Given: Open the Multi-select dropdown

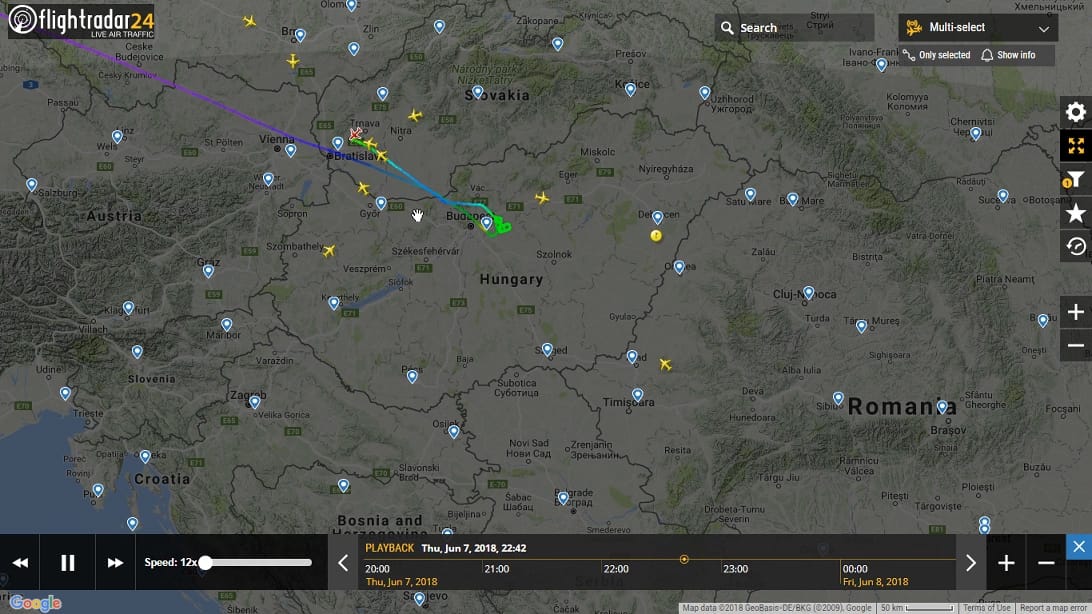Looking at the screenshot, I should 978,28.
